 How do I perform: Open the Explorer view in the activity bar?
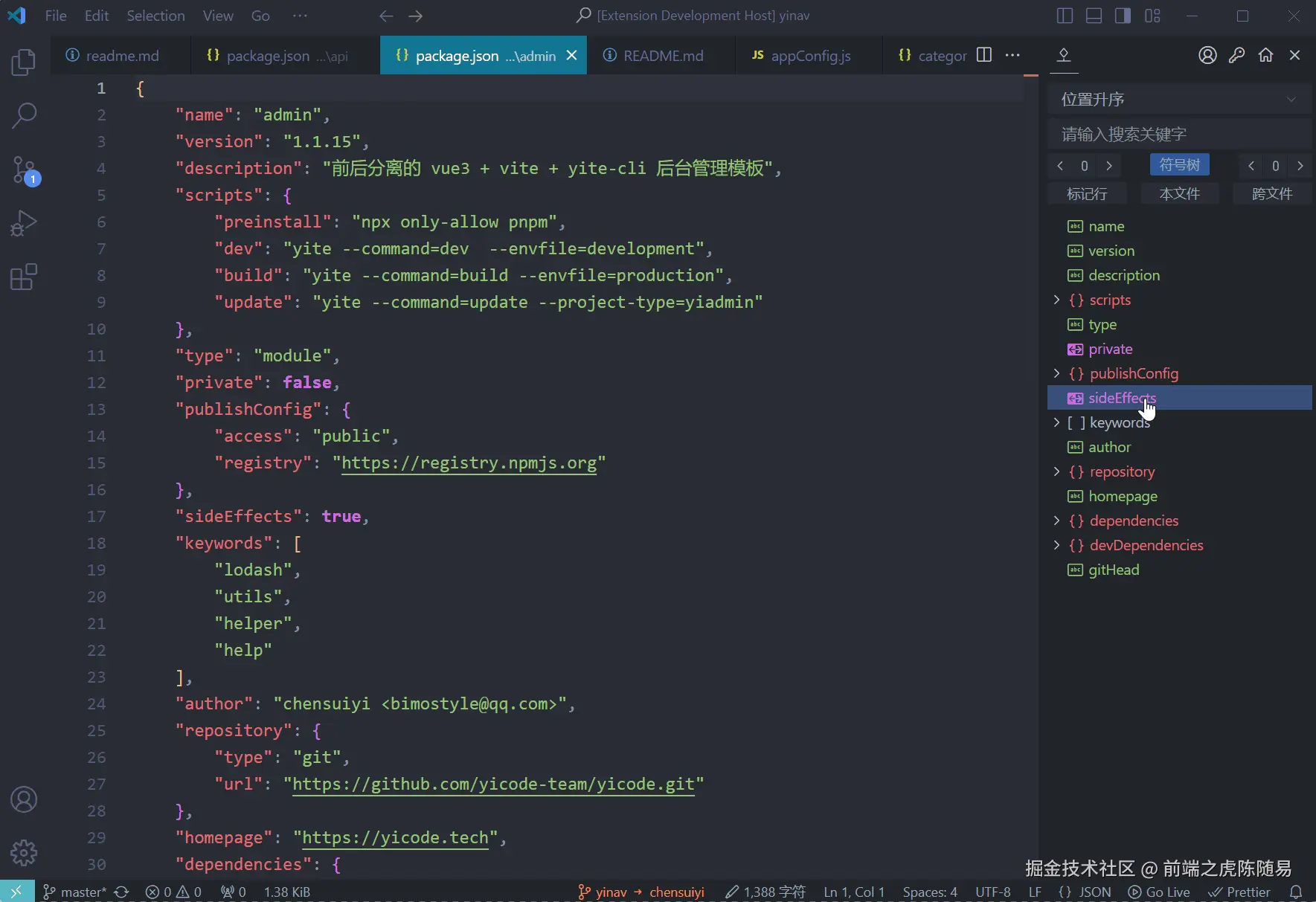click(x=24, y=62)
